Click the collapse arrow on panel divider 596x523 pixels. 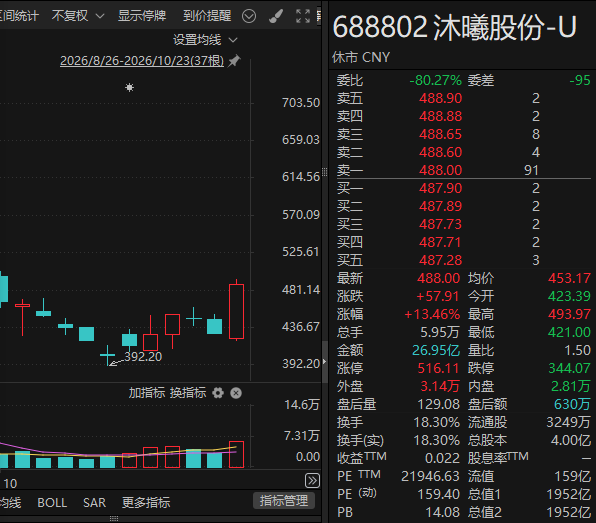tap(324, 361)
